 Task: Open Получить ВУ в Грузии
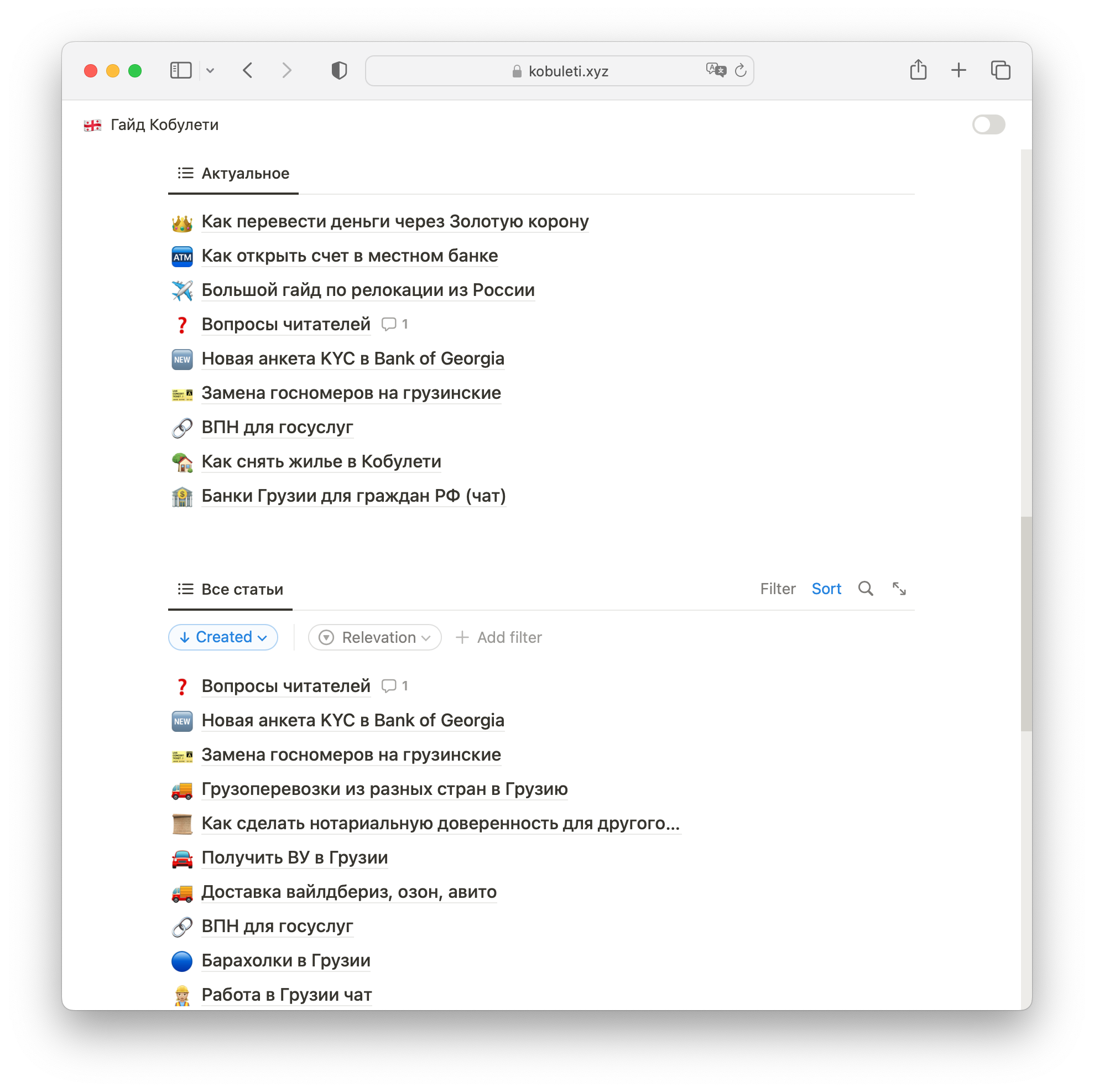click(x=294, y=858)
